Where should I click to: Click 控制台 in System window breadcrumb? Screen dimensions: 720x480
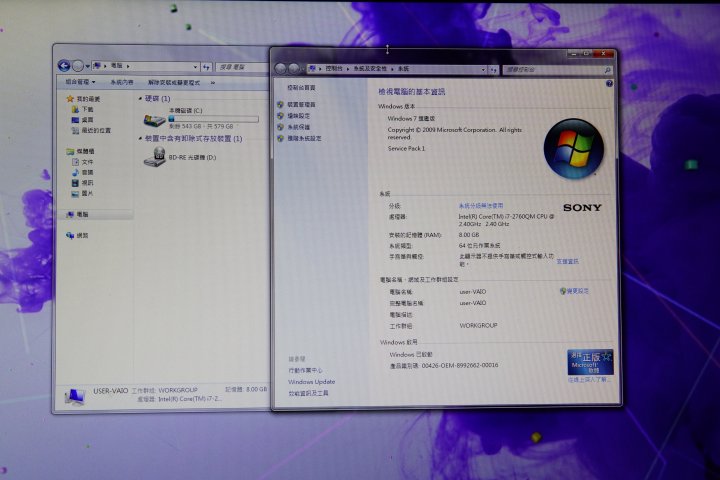pos(334,68)
